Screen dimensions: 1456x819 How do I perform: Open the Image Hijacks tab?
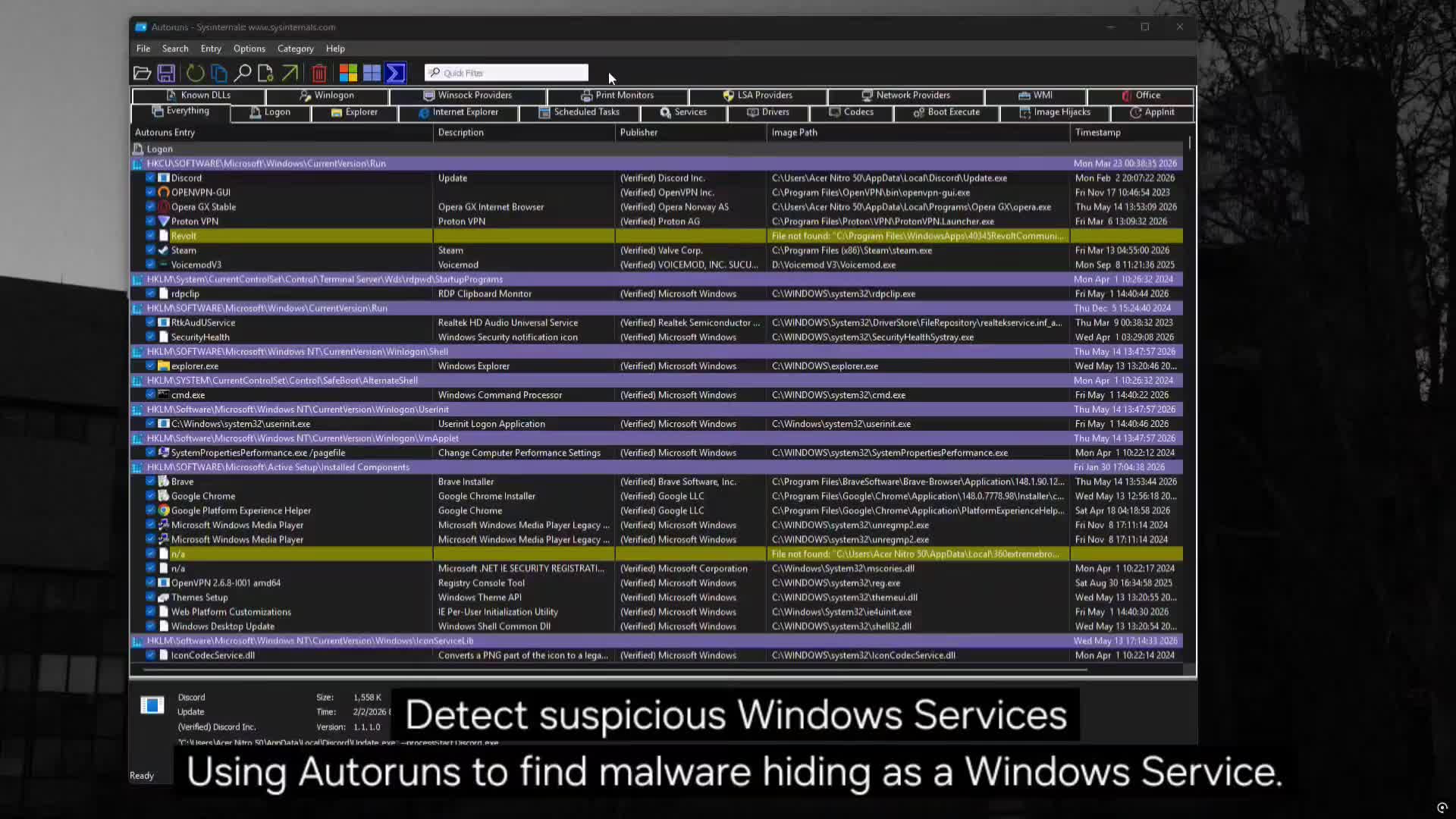(x=1055, y=112)
